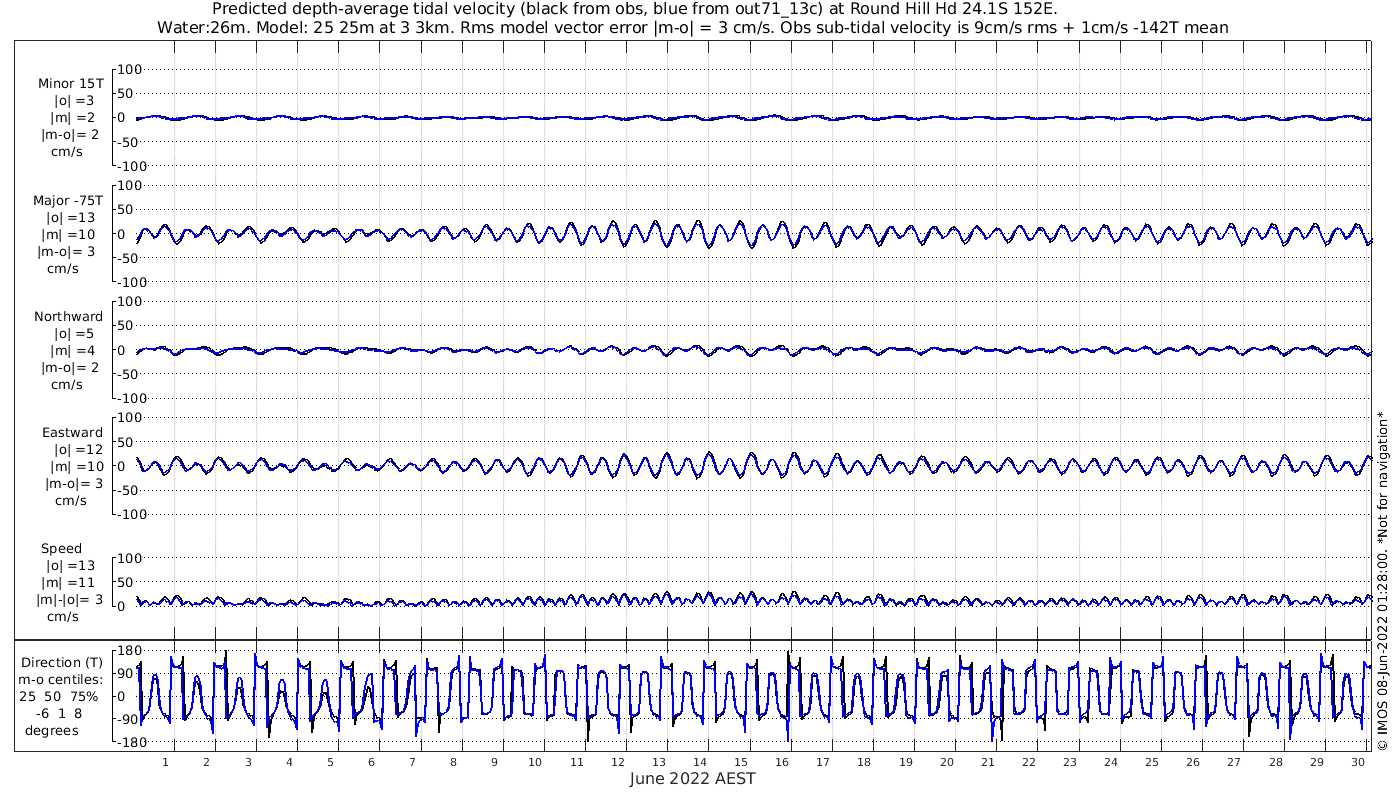Select day 11 on the date axis
1400x800 pixels.
pyautogui.click(x=577, y=763)
